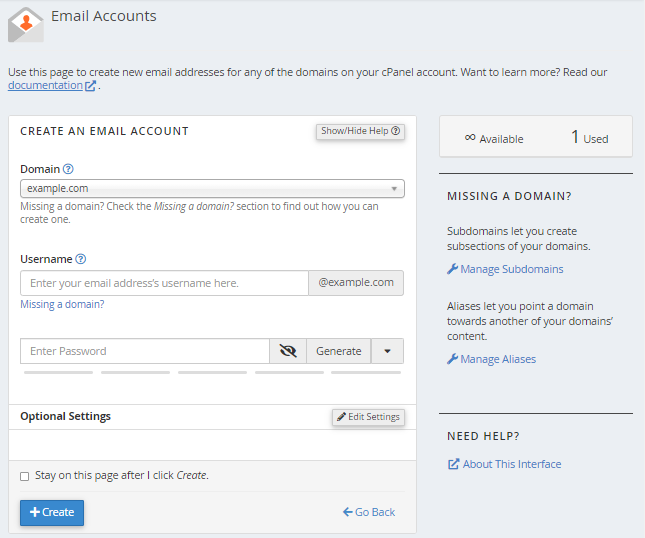Viewport: 645px width, 538px height.
Task: Follow the Missing a domain? link
Action: [x=62, y=304]
